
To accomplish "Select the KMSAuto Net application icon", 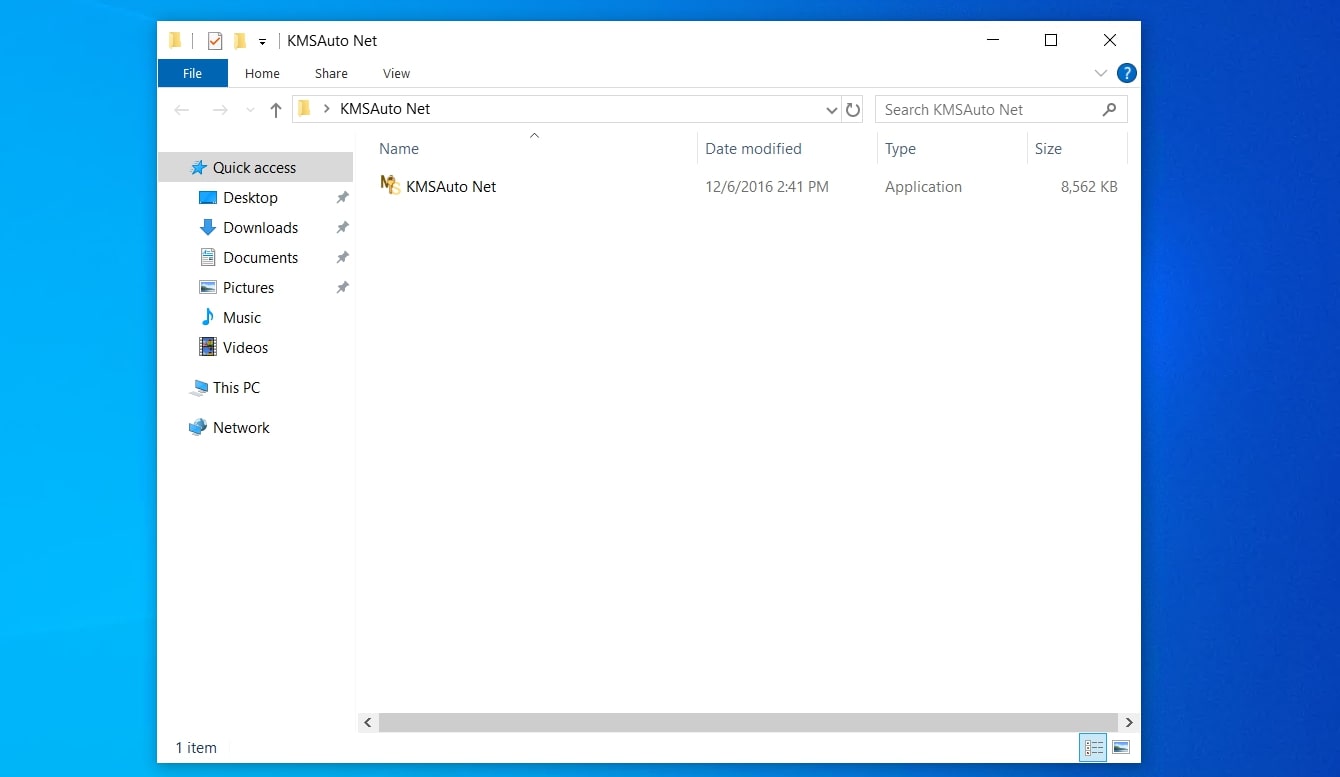I will click(x=390, y=186).
